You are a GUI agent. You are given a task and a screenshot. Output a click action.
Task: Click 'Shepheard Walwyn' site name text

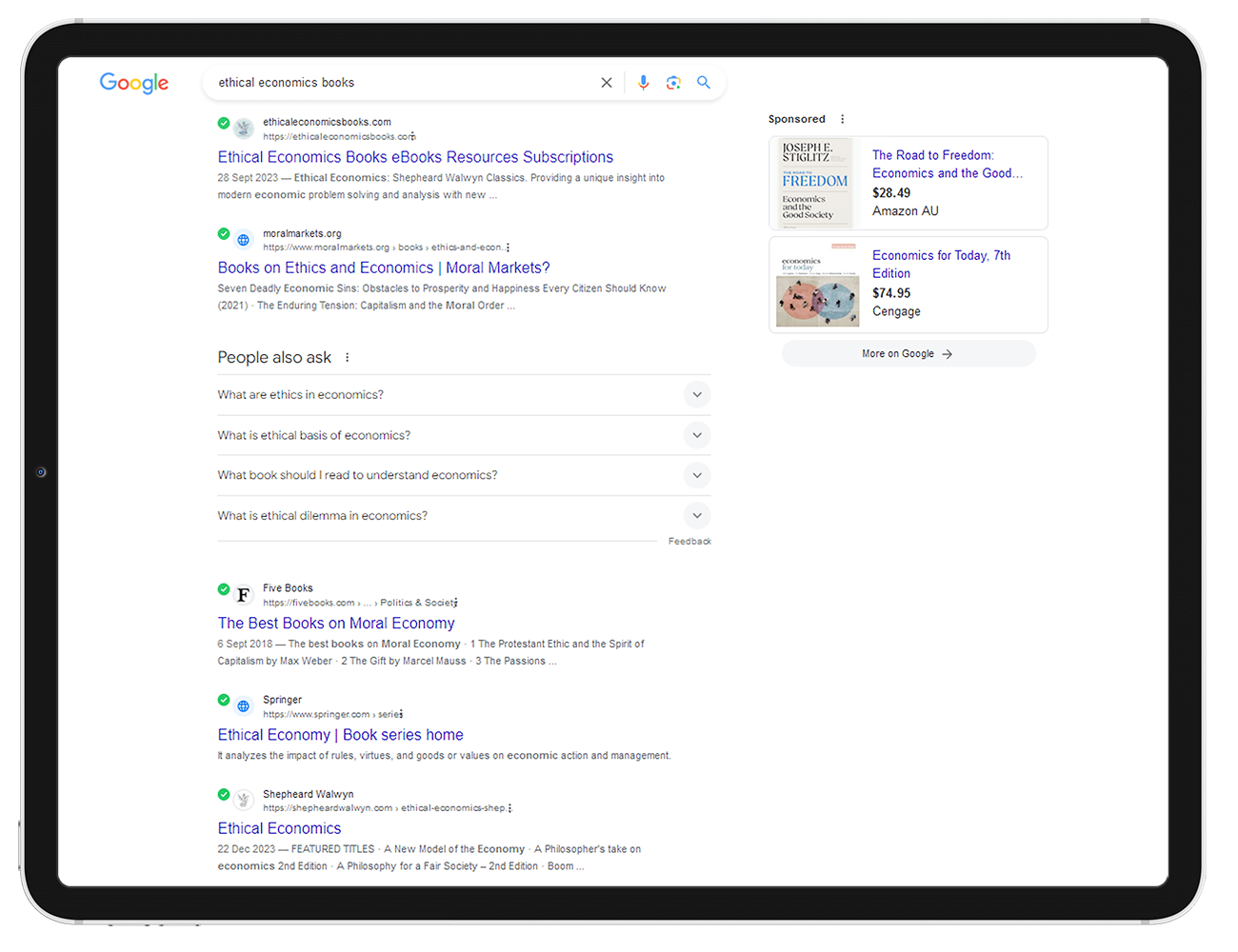[x=308, y=794]
